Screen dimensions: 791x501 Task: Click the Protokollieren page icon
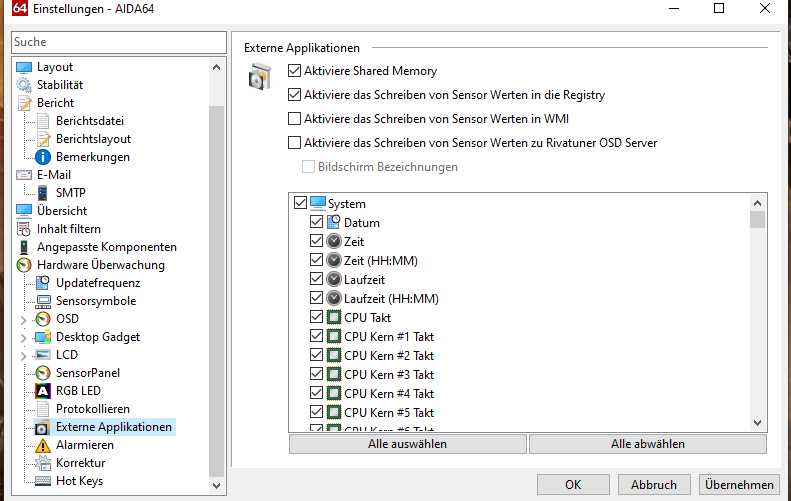pyautogui.click(x=43, y=409)
